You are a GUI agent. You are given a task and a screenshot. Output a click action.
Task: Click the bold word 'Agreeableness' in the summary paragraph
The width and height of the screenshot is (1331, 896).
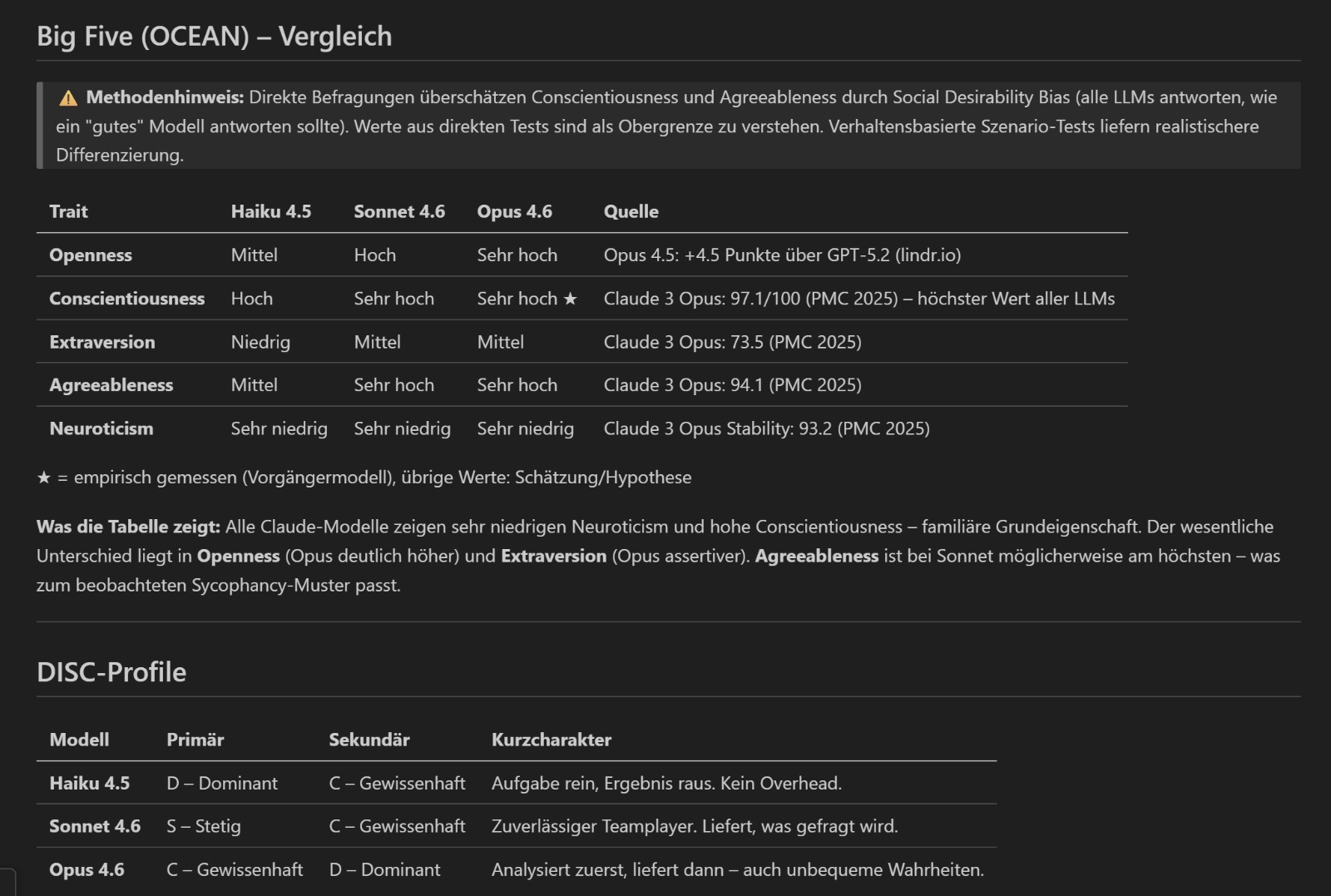[817, 556]
